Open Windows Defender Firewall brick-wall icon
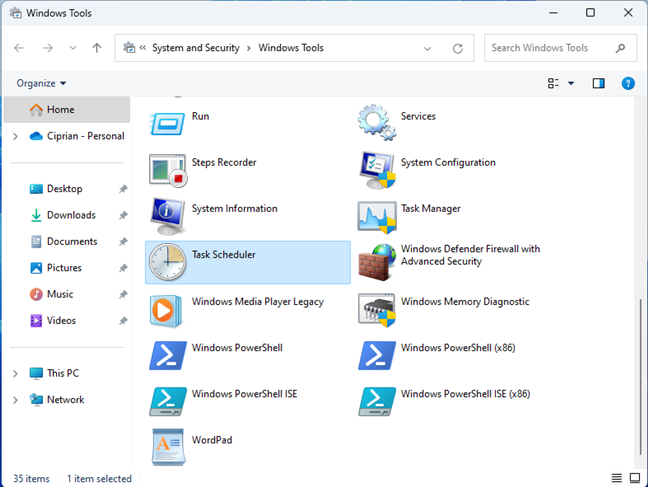The width and height of the screenshot is (648, 487). 376,262
